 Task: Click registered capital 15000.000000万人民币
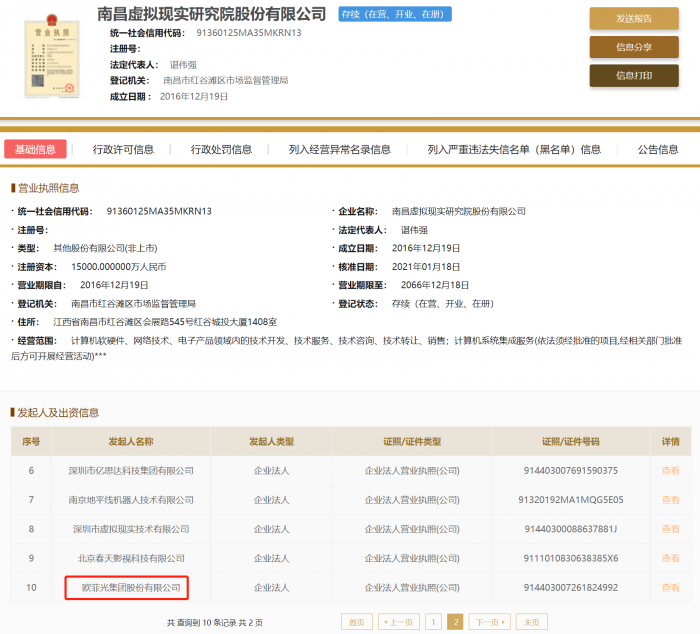pos(119,267)
